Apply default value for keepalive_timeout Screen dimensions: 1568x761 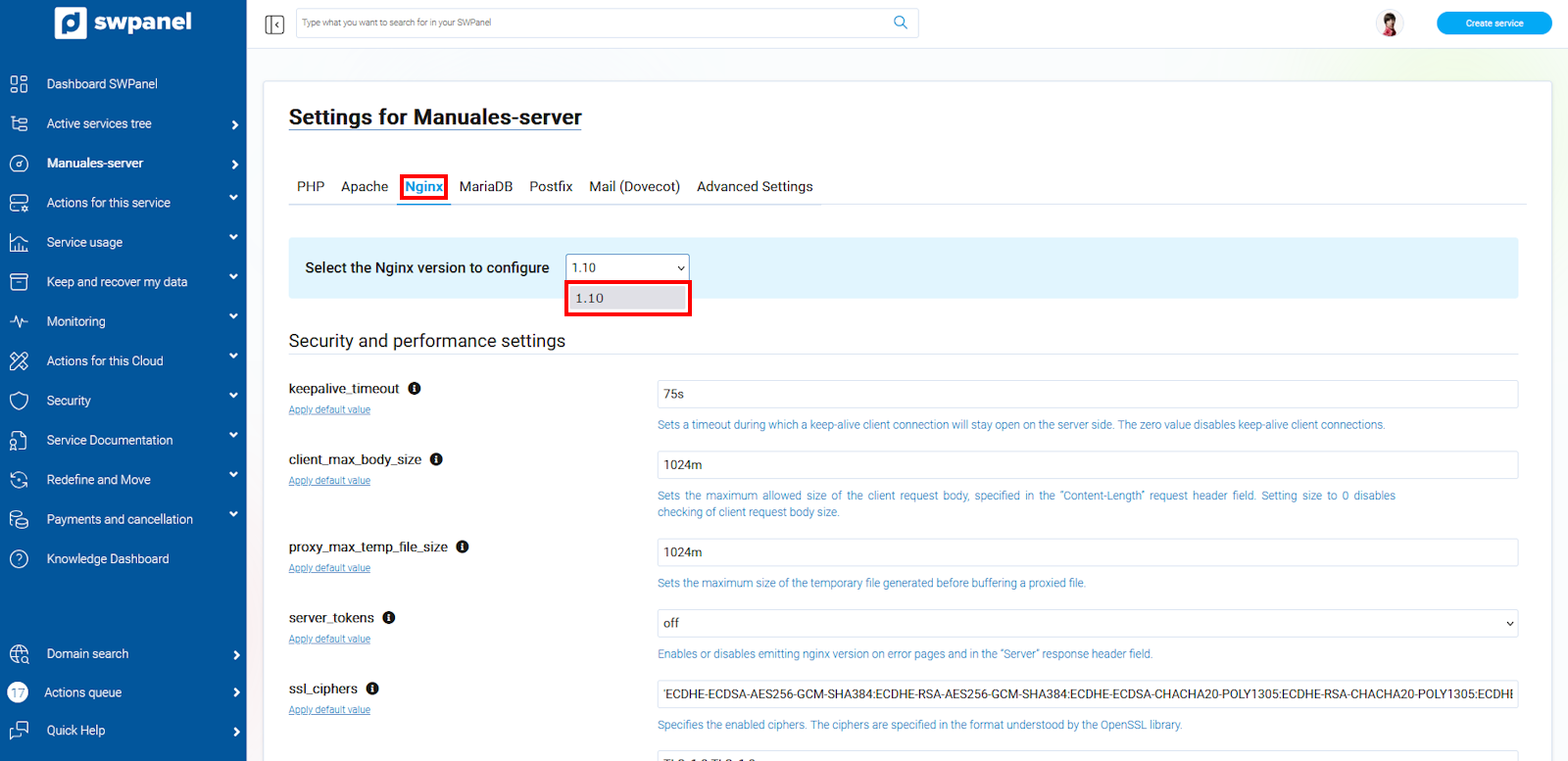[329, 410]
